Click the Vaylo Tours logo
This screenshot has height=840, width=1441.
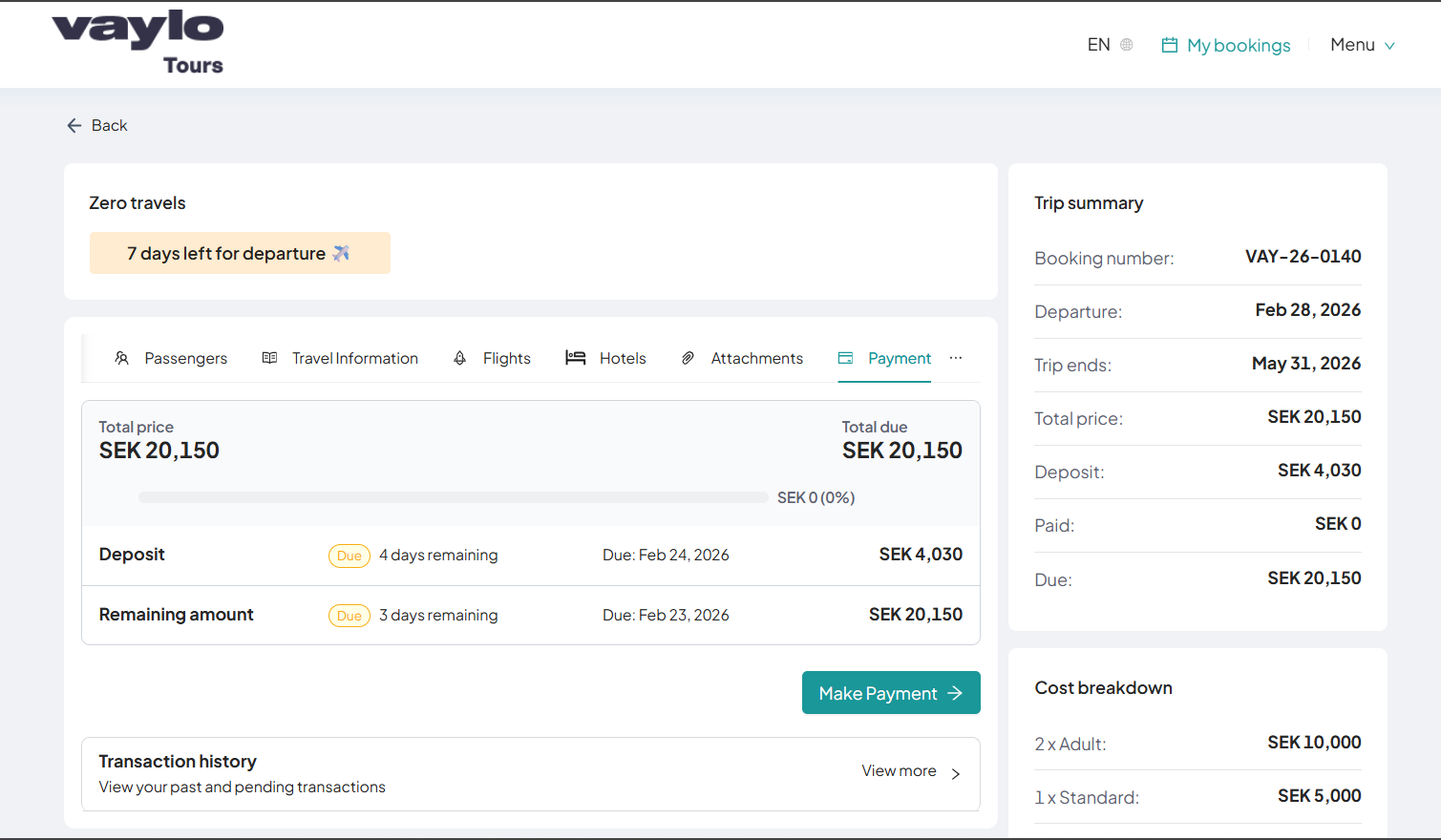[x=138, y=41]
